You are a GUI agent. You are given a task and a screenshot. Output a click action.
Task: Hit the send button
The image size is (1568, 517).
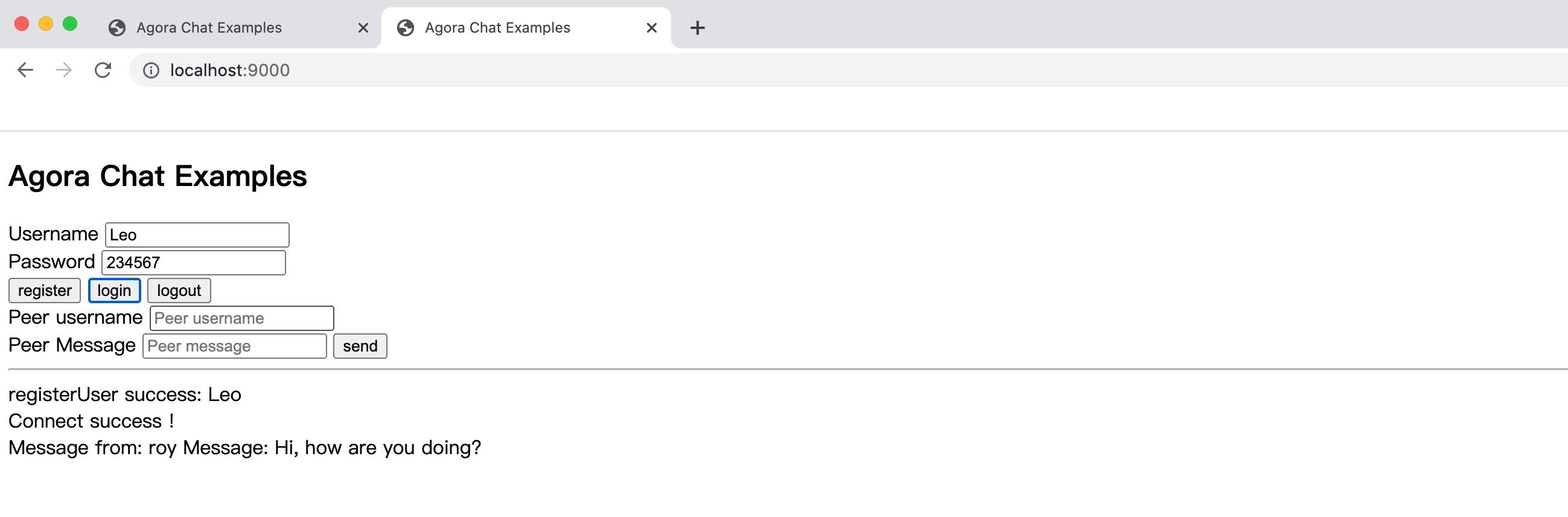click(360, 346)
